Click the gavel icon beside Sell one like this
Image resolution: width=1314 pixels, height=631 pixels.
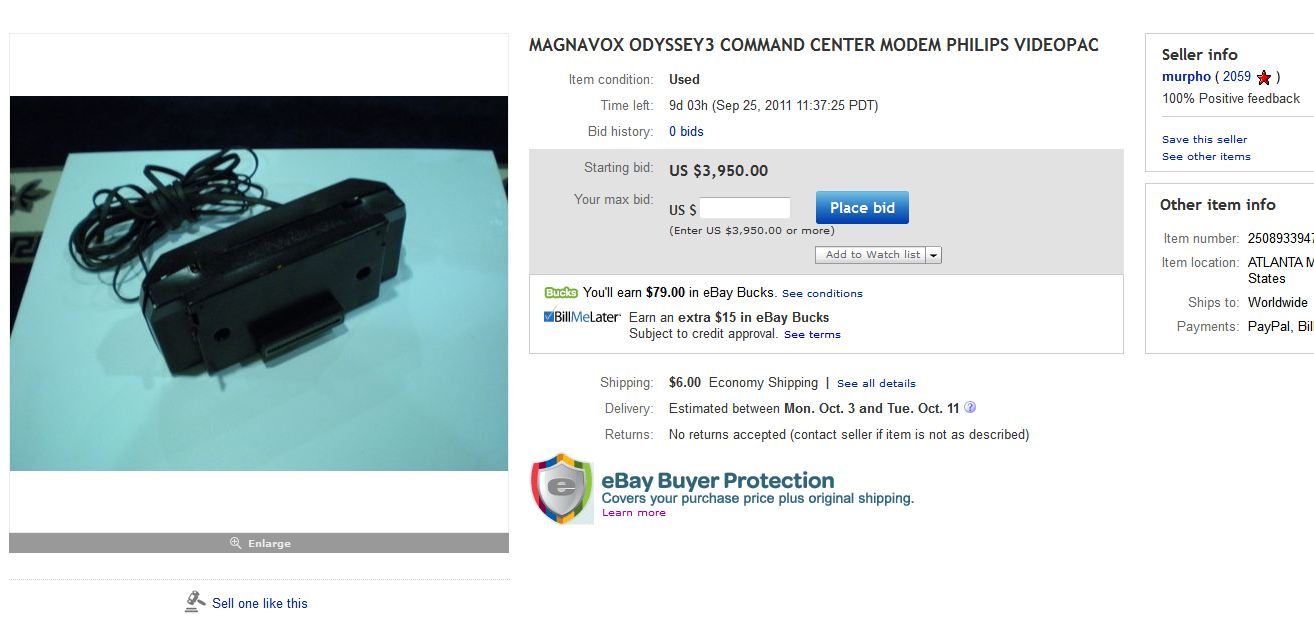[x=195, y=601]
